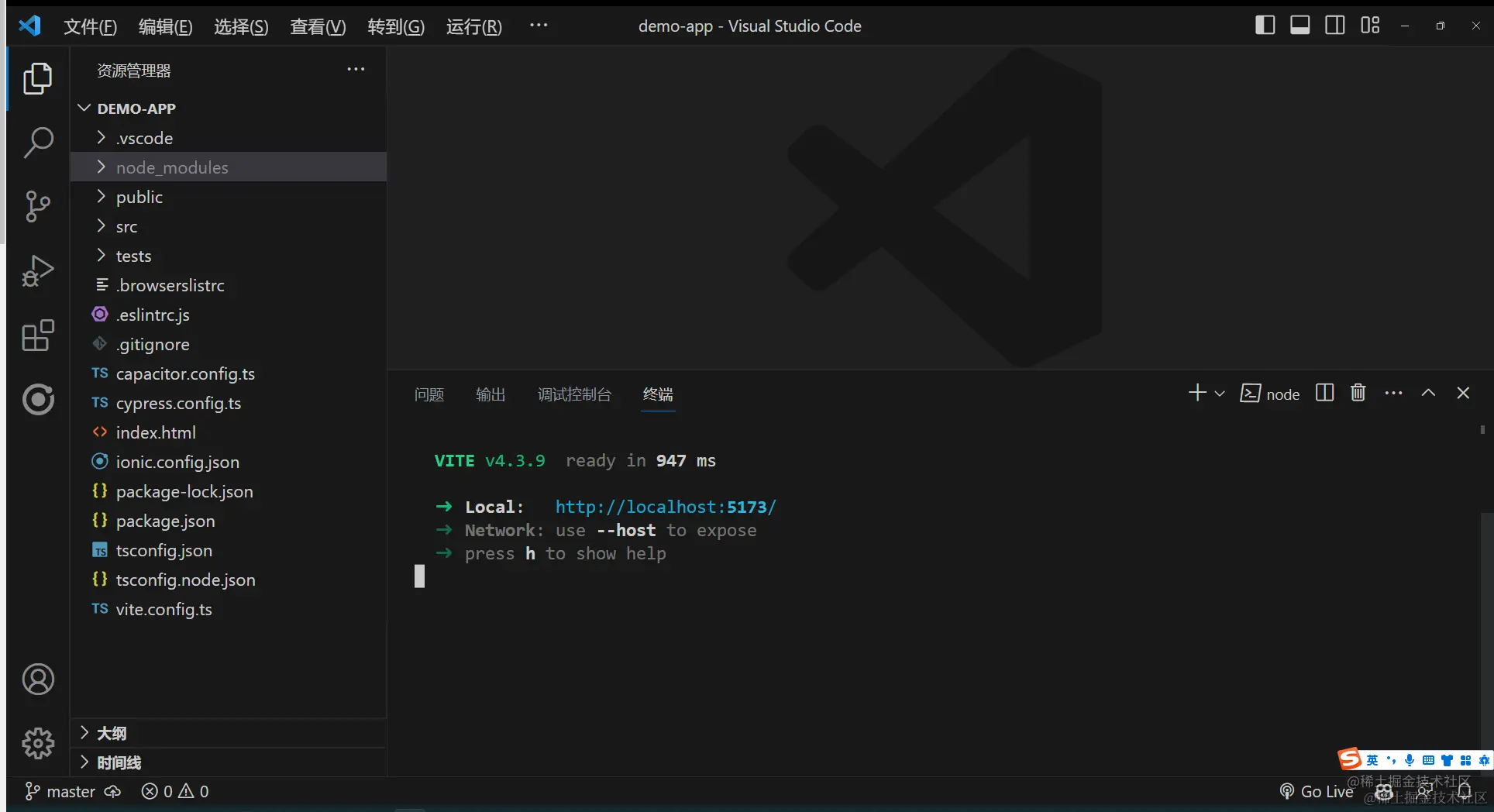
Task: Open the 文件(F) menu
Action: click(90, 26)
